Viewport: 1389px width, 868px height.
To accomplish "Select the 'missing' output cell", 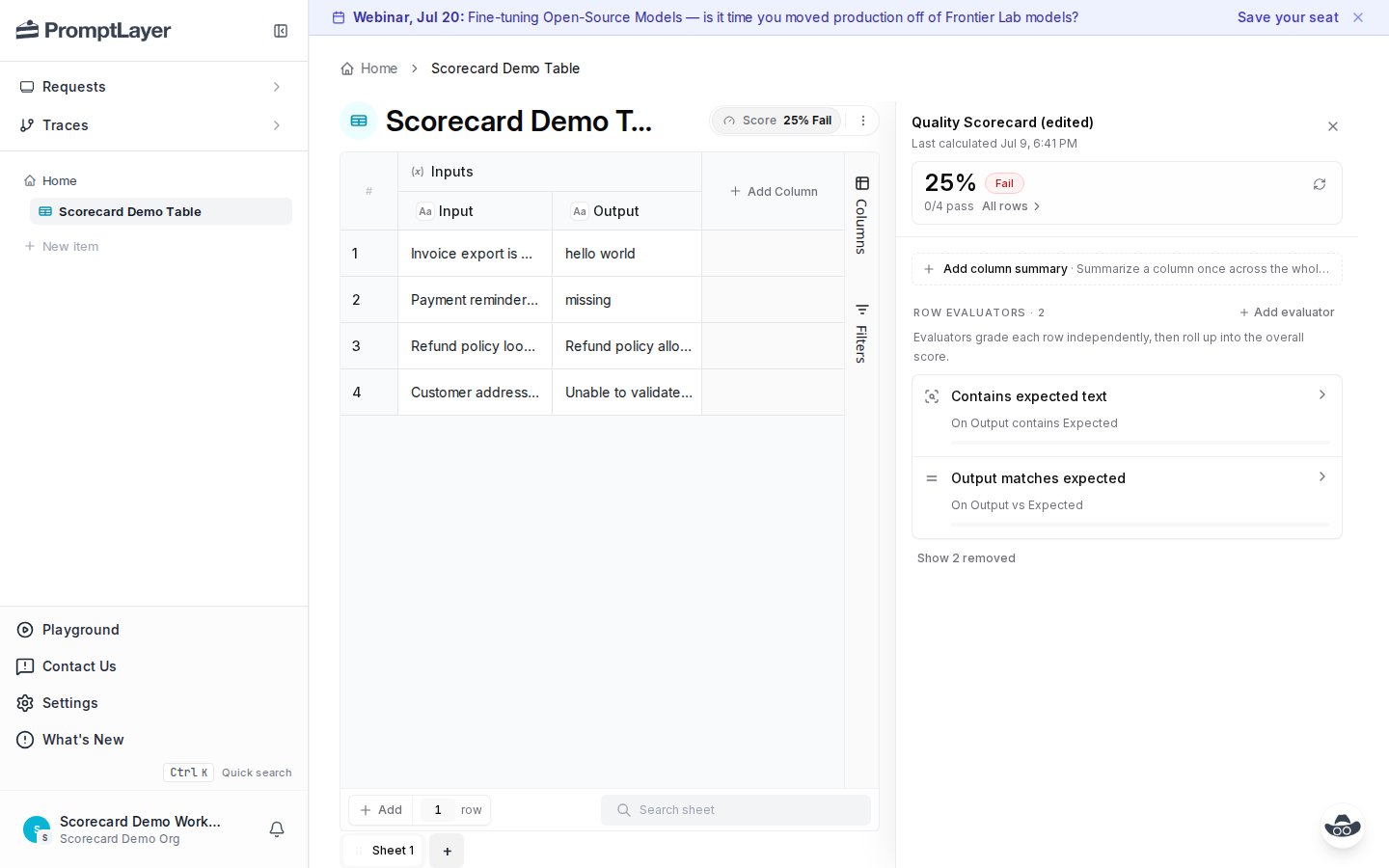I will [627, 300].
